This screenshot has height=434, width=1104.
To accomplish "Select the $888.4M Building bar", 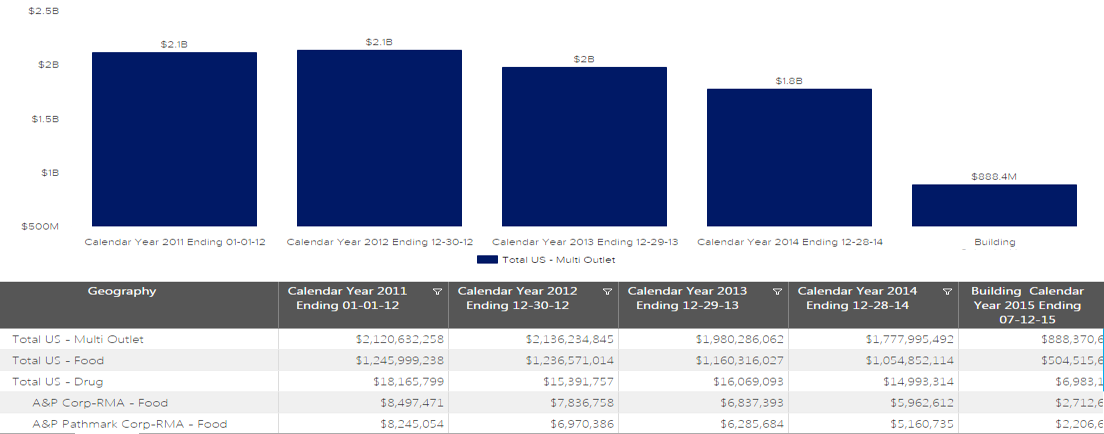I will coord(994,205).
